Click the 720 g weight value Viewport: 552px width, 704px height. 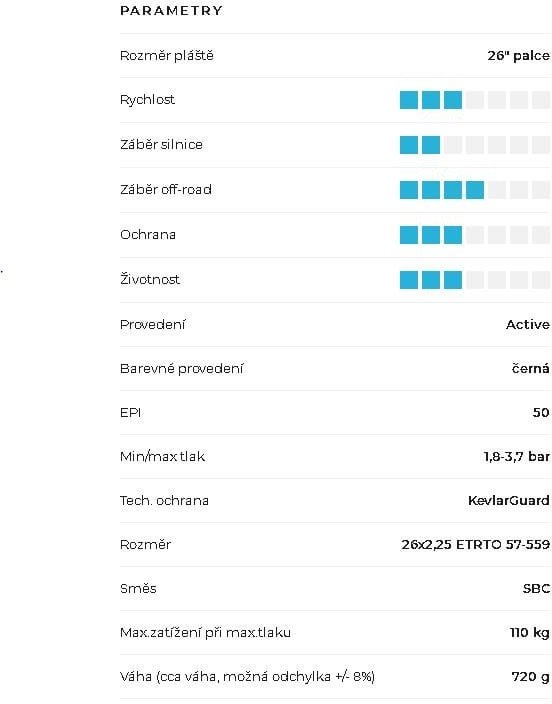[530, 676]
